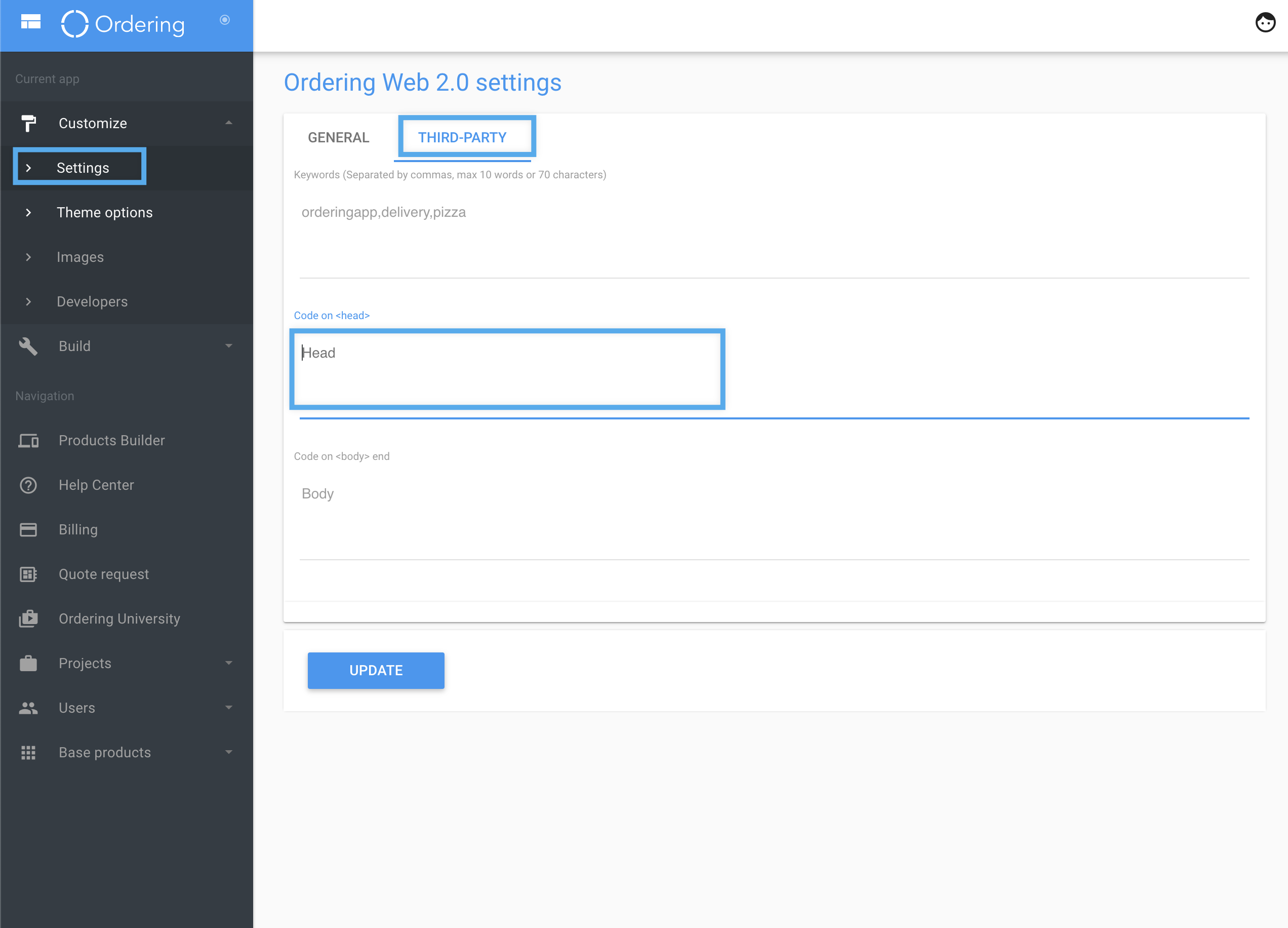Open the user avatar menu

[x=1265, y=23]
